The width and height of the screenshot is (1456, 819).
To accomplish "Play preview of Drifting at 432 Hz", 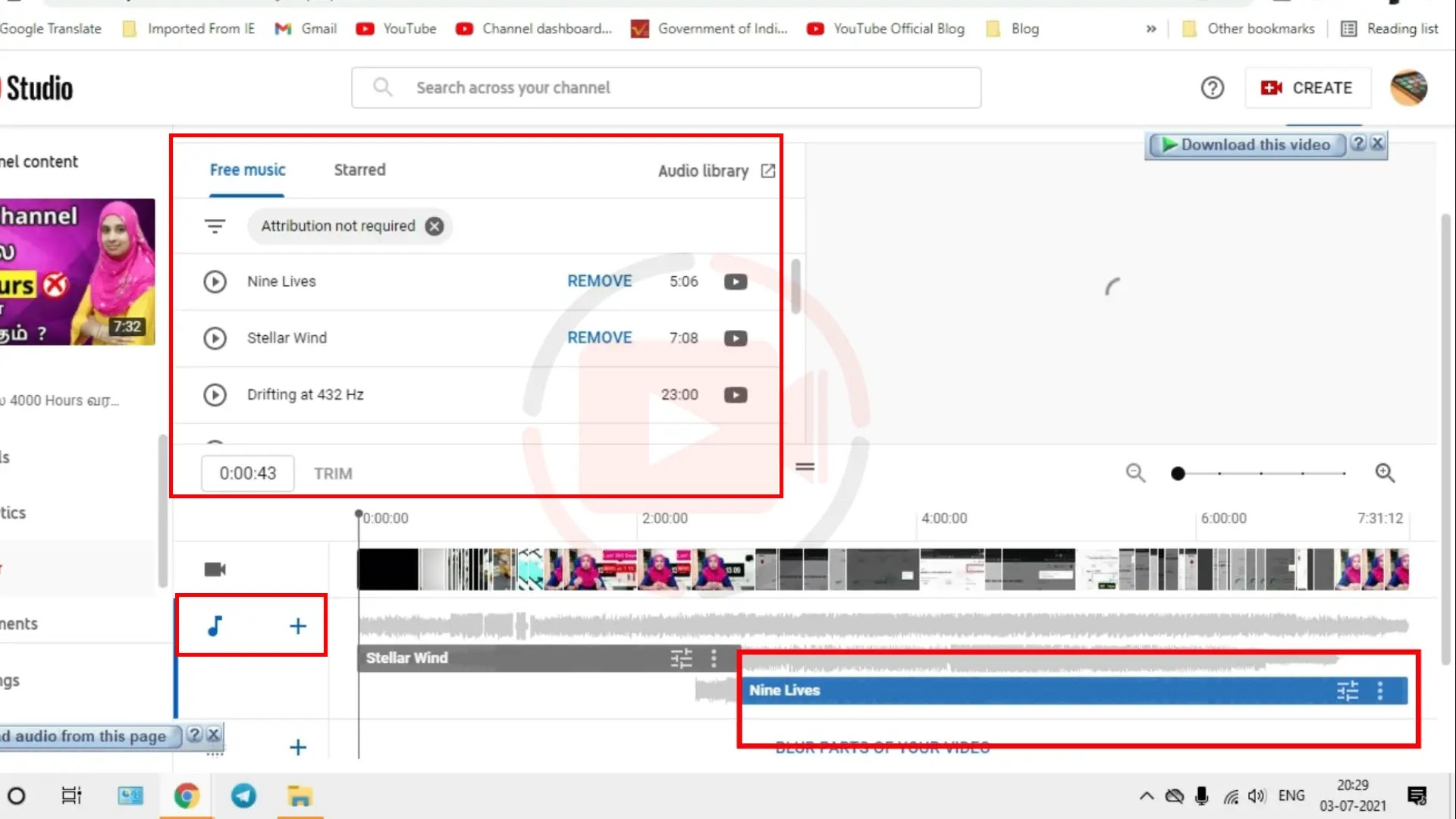I will point(215,395).
